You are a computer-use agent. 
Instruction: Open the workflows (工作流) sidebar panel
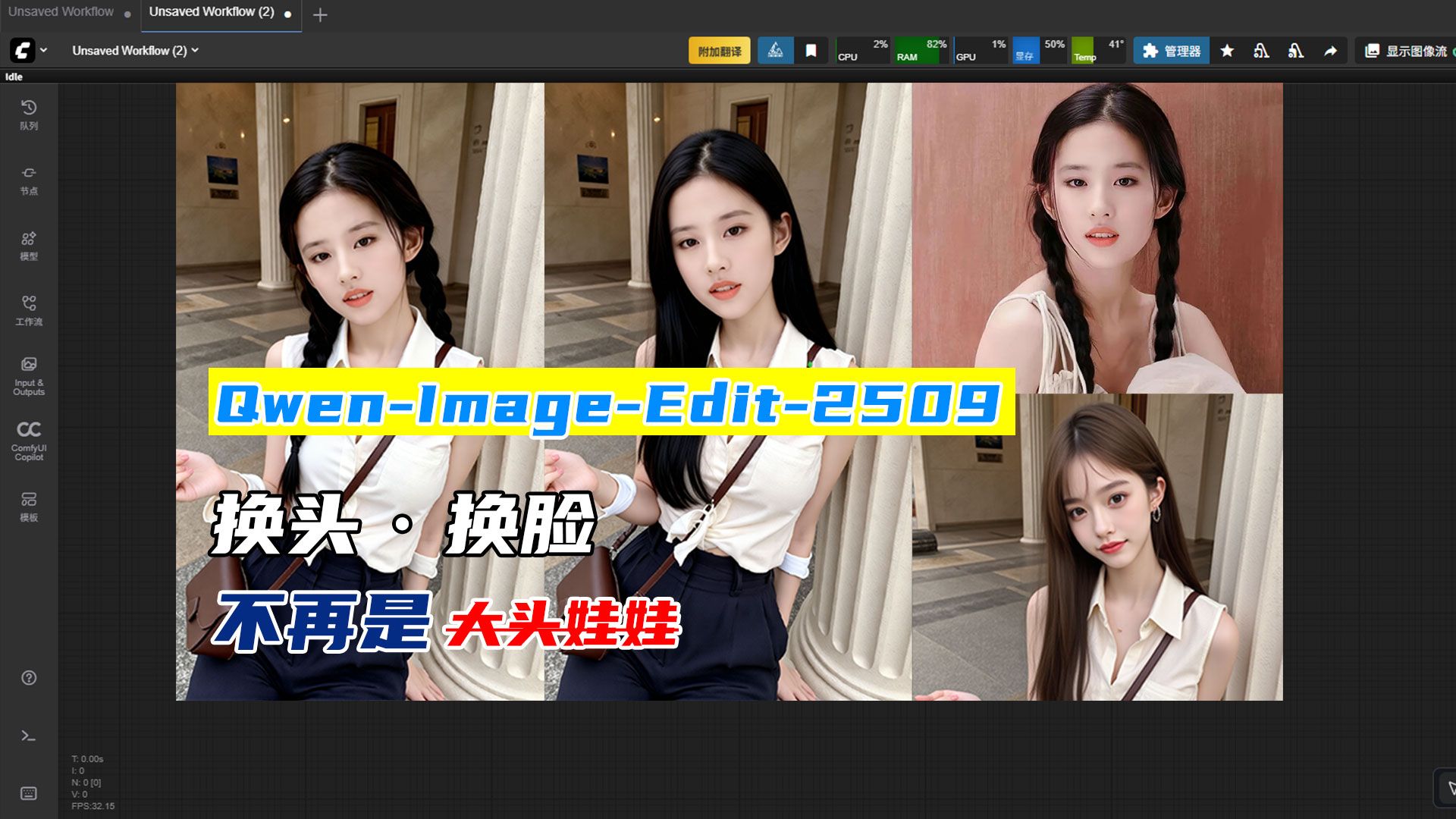click(x=29, y=310)
